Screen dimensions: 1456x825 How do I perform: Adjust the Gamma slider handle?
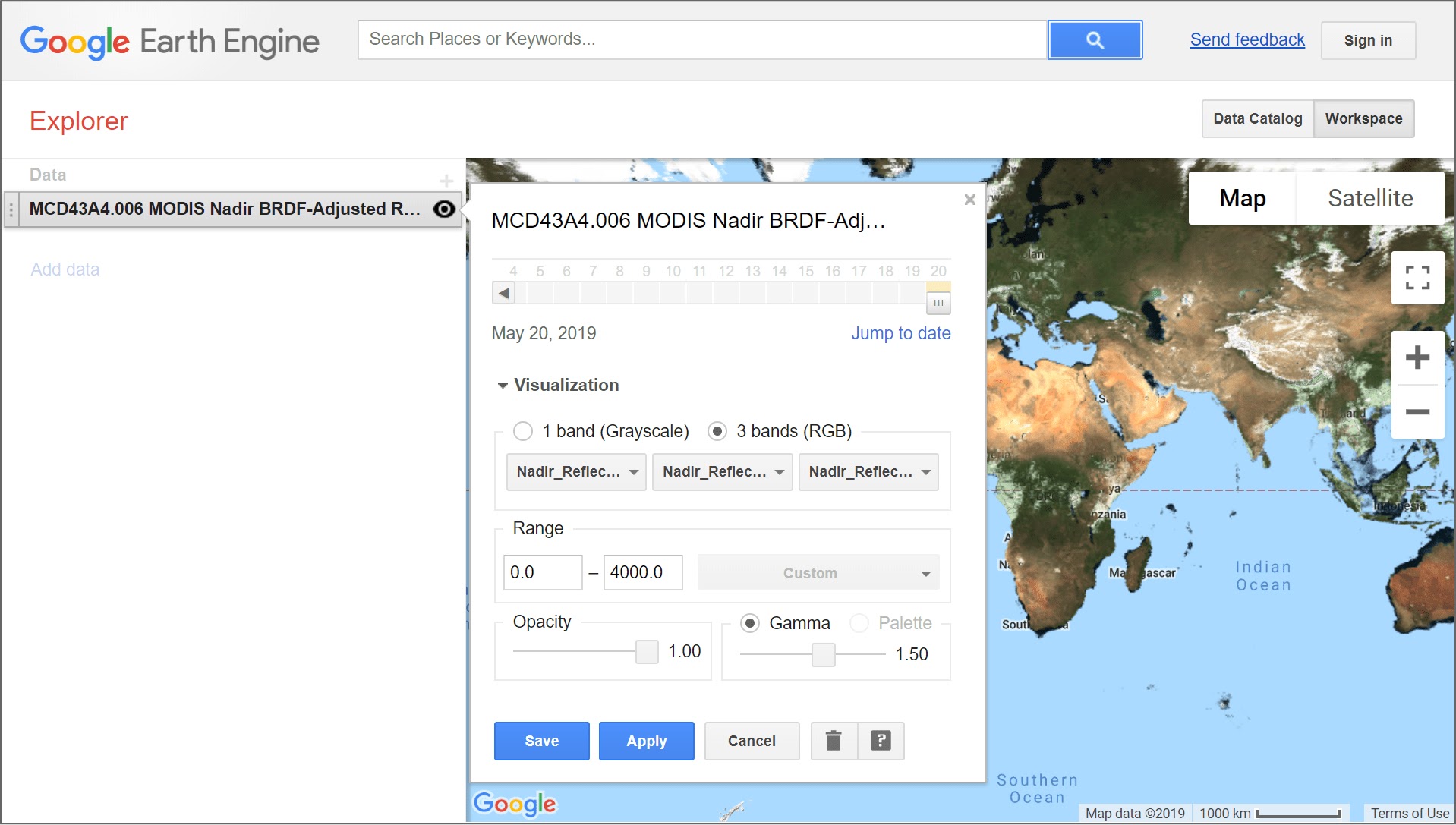pos(824,654)
